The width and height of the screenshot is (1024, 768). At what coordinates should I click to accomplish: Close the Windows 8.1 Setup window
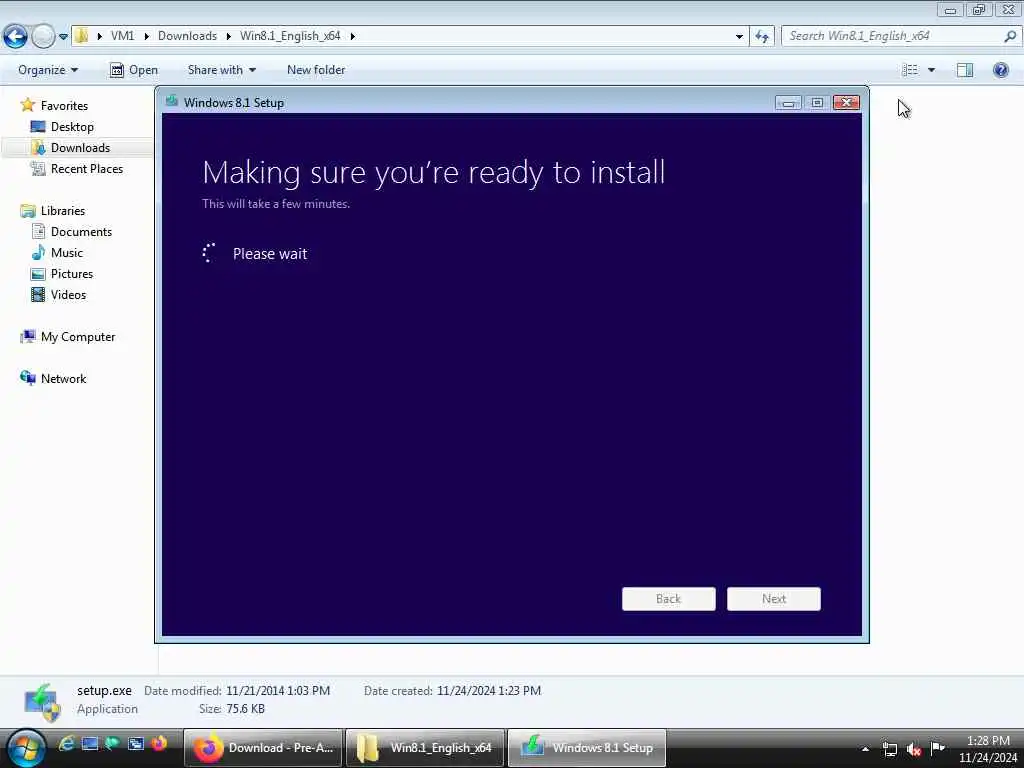click(x=846, y=103)
